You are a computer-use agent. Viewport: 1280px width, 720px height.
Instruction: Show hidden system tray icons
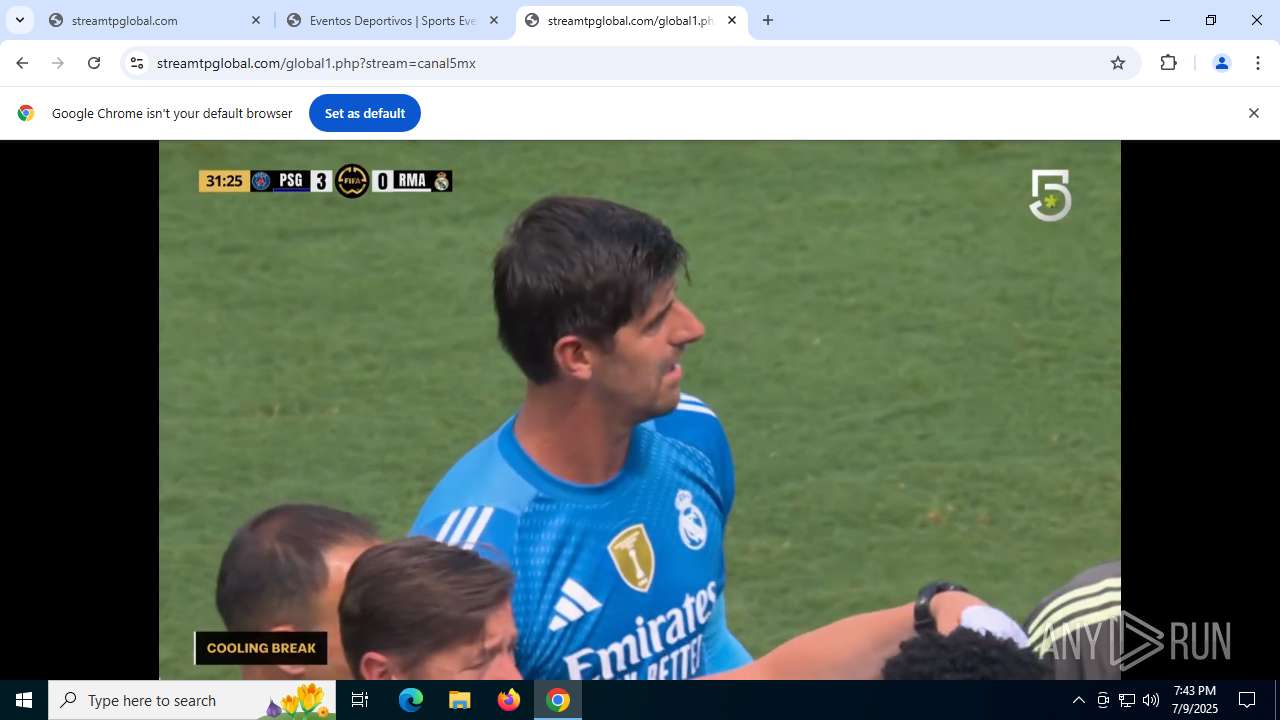pos(1078,700)
